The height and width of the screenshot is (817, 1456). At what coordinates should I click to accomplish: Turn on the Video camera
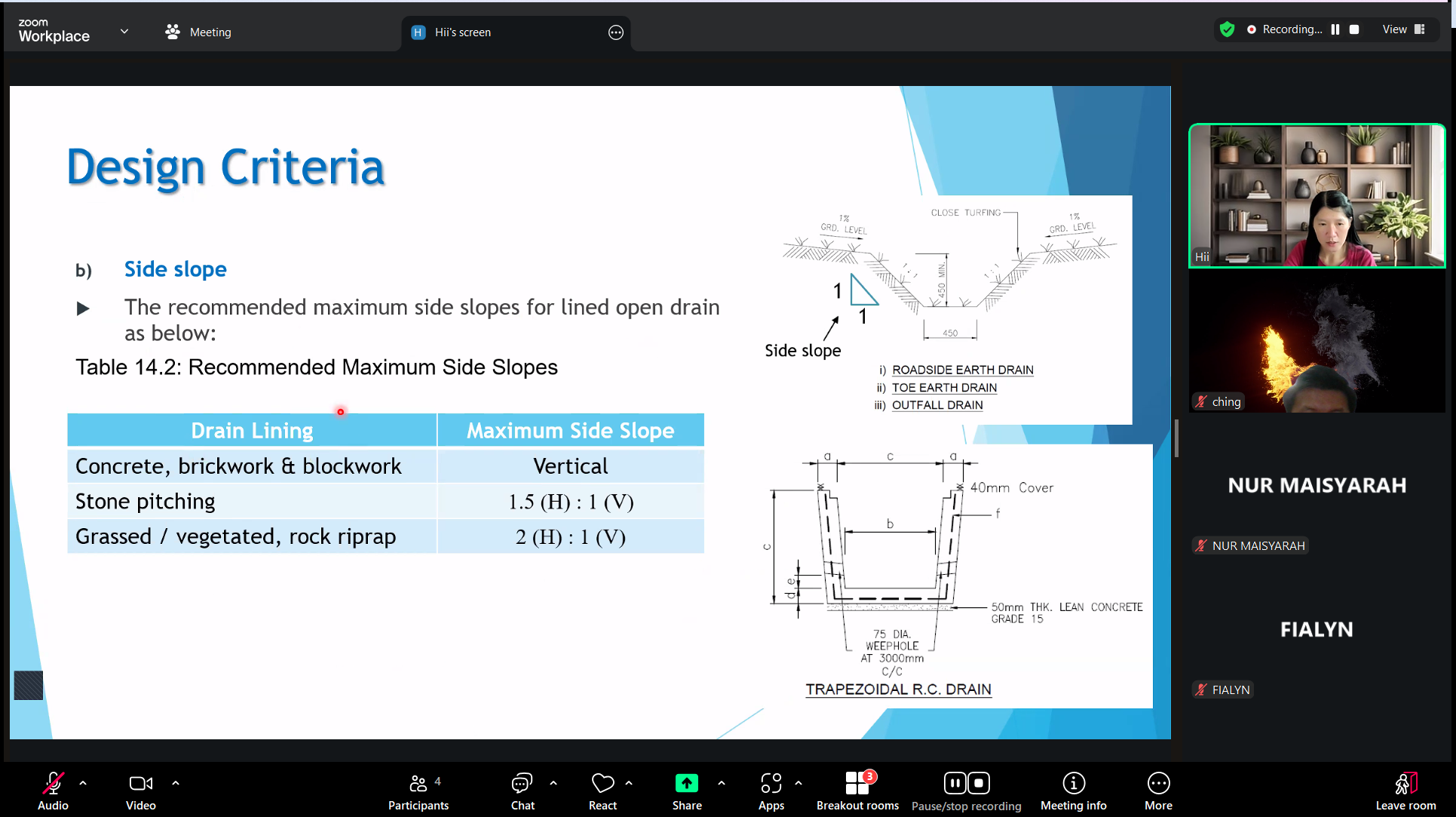[141, 790]
